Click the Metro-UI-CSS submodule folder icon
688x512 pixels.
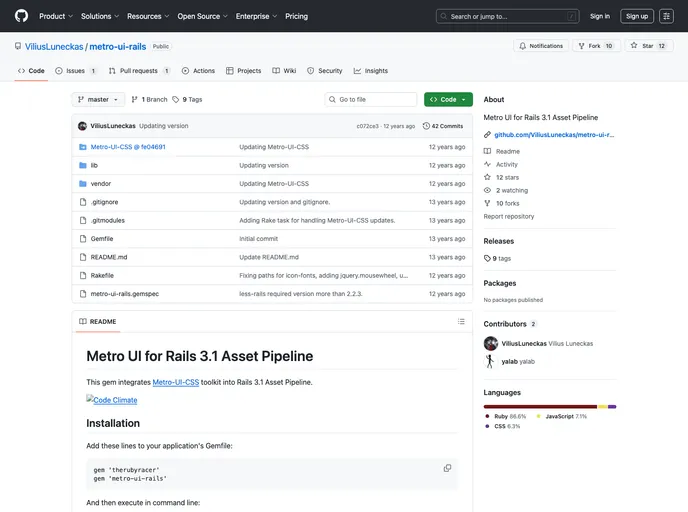pyautogui.click(x=82, y=147)
